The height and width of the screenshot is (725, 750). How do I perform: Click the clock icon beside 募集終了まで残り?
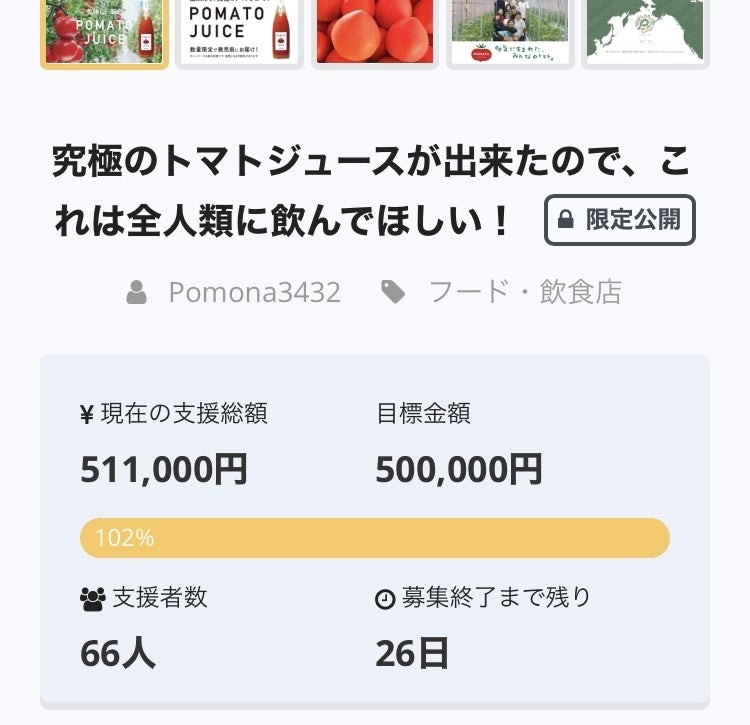[385, 599]
